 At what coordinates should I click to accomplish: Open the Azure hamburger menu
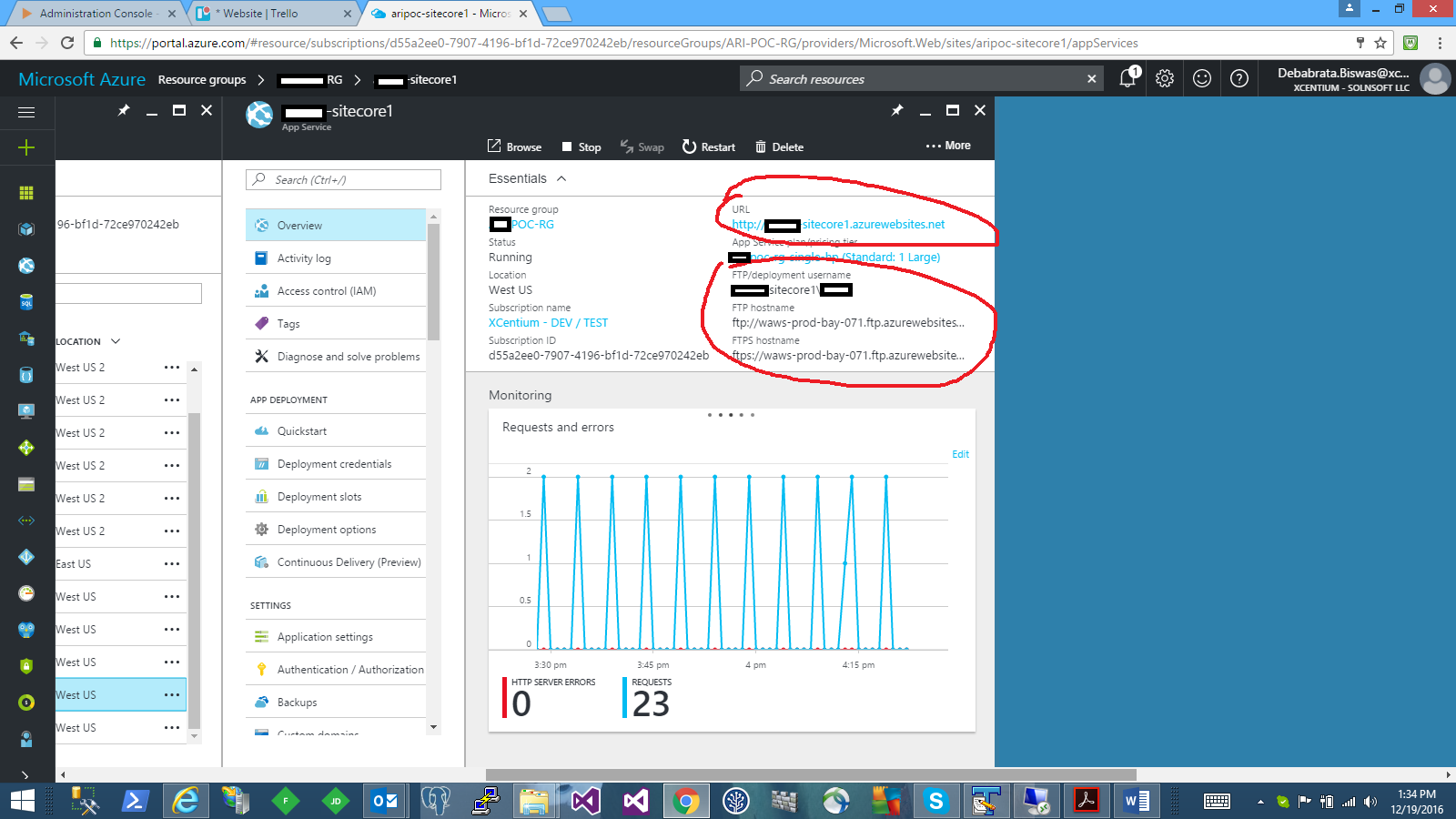point(26,112)
